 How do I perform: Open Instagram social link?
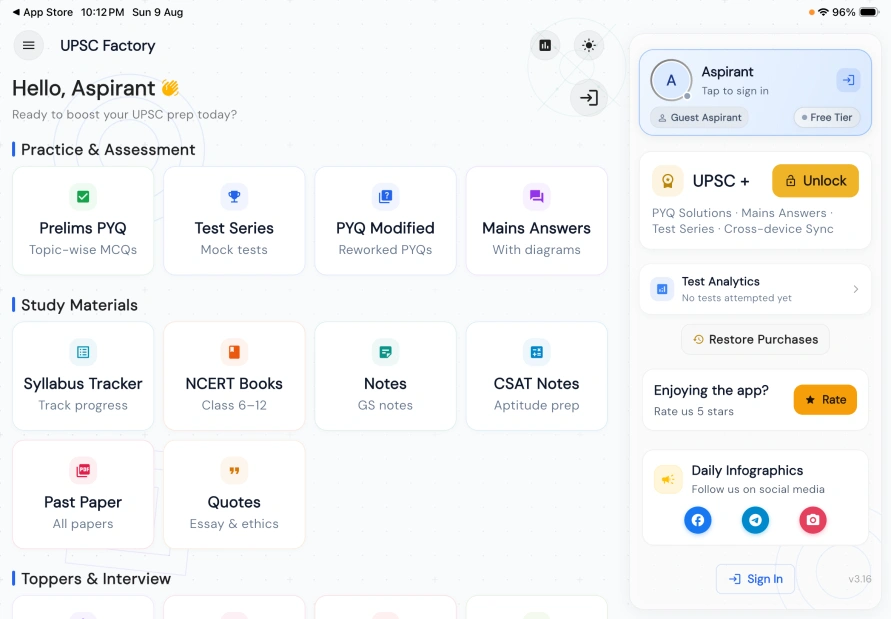(813, 520)
